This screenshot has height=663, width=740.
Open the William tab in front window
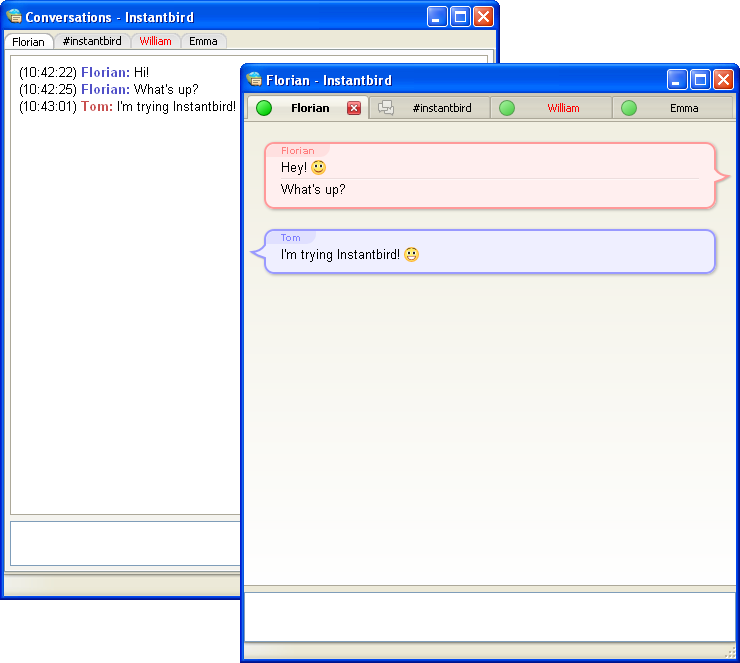coord(551,108)
